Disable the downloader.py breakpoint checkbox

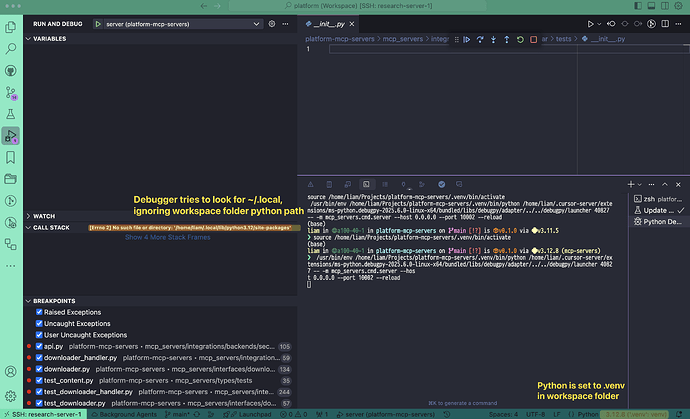click(39, 369)
